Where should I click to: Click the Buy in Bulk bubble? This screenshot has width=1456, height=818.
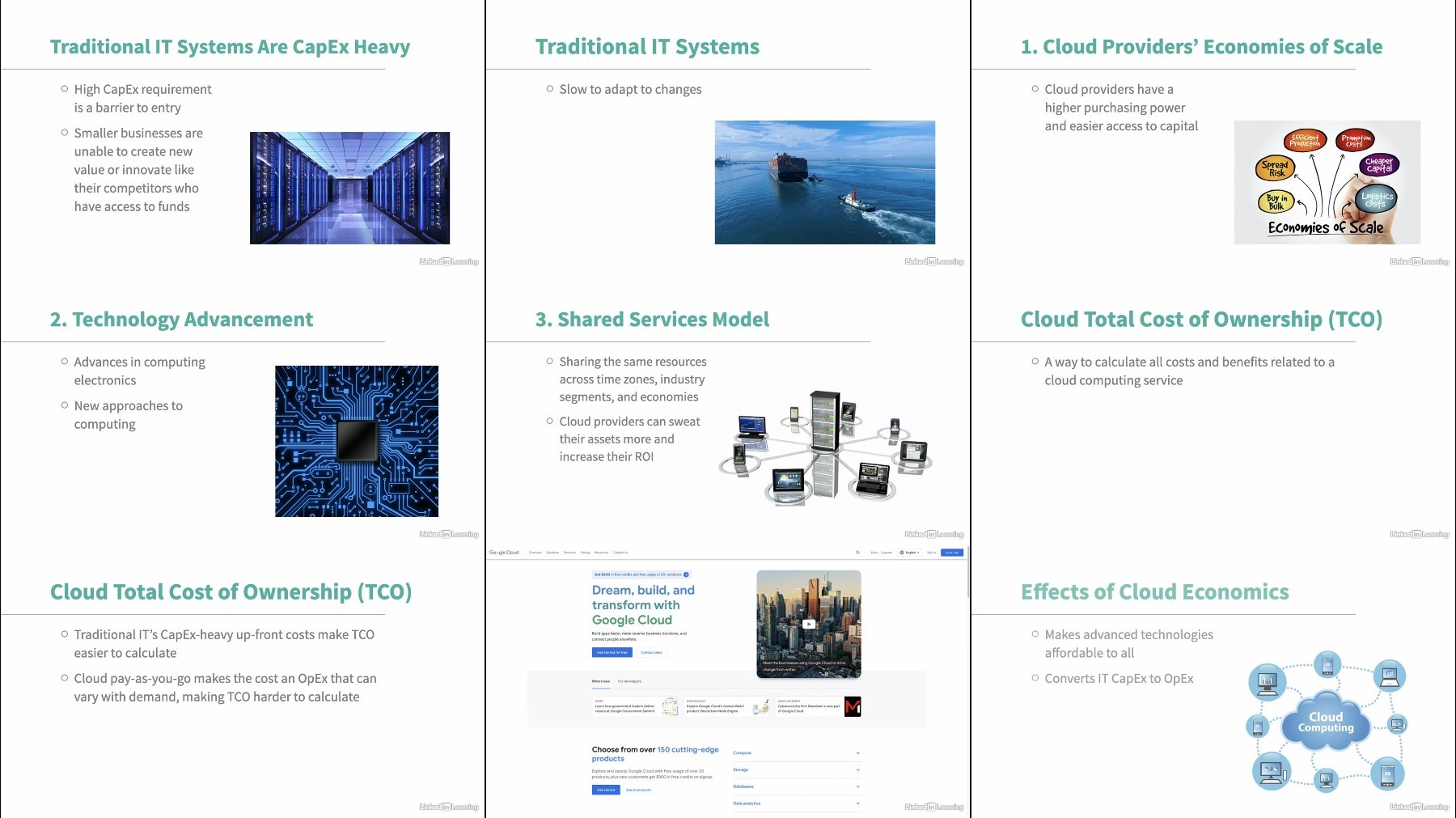pyautogui.click(x=1276, y=201)
